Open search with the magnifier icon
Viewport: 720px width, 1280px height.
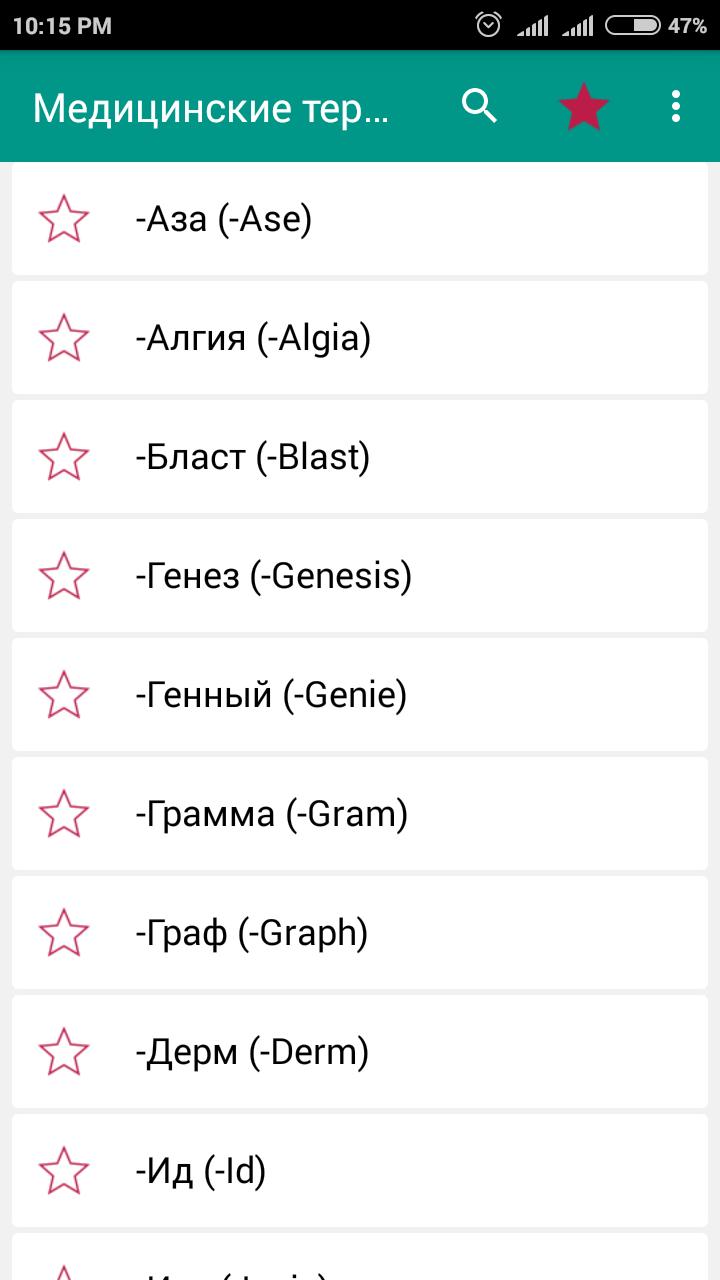480,106
